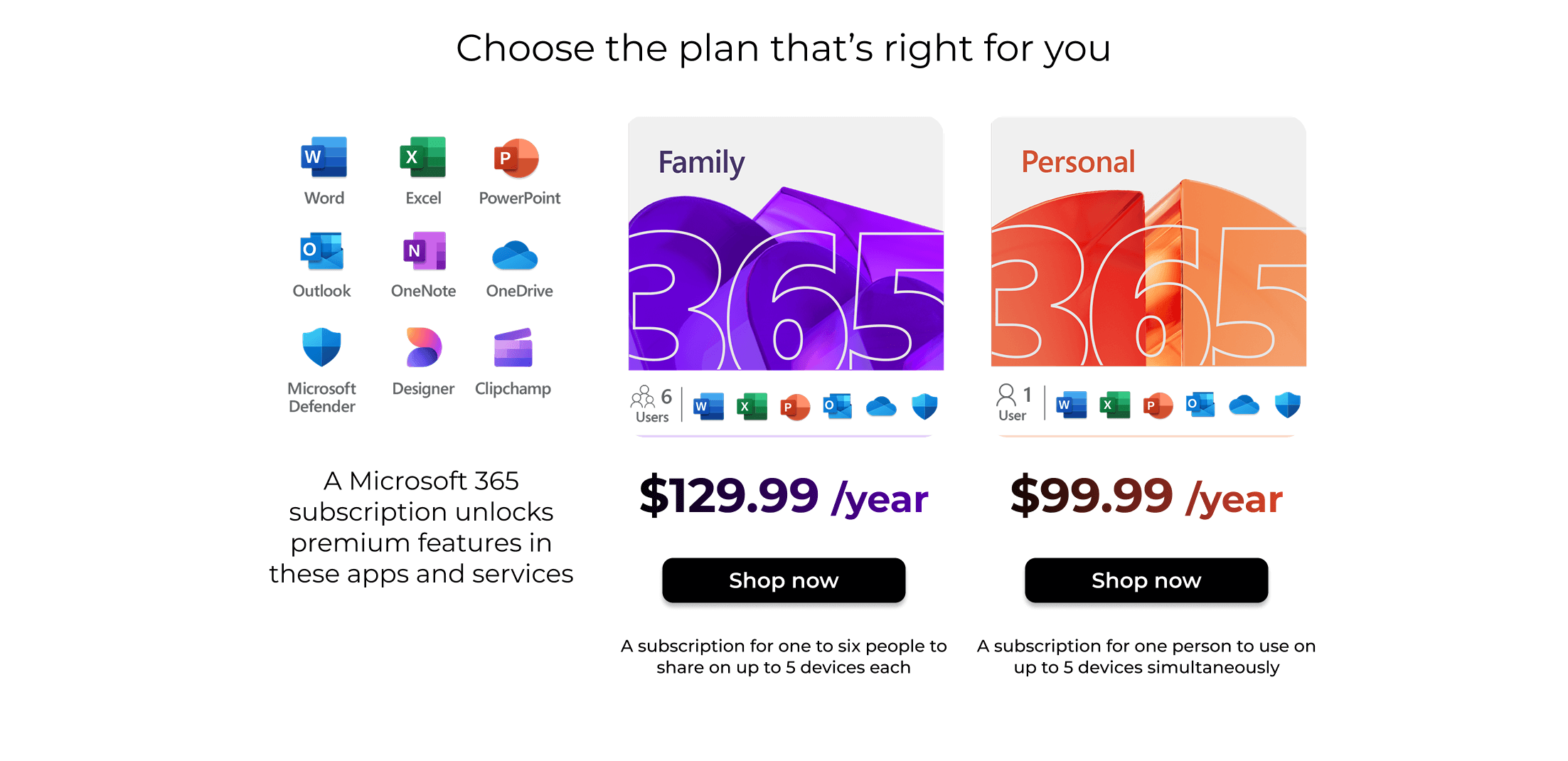The image size is (1568, 761).
Task: Open the Family 365 plan card
Action: click(785, 245)
